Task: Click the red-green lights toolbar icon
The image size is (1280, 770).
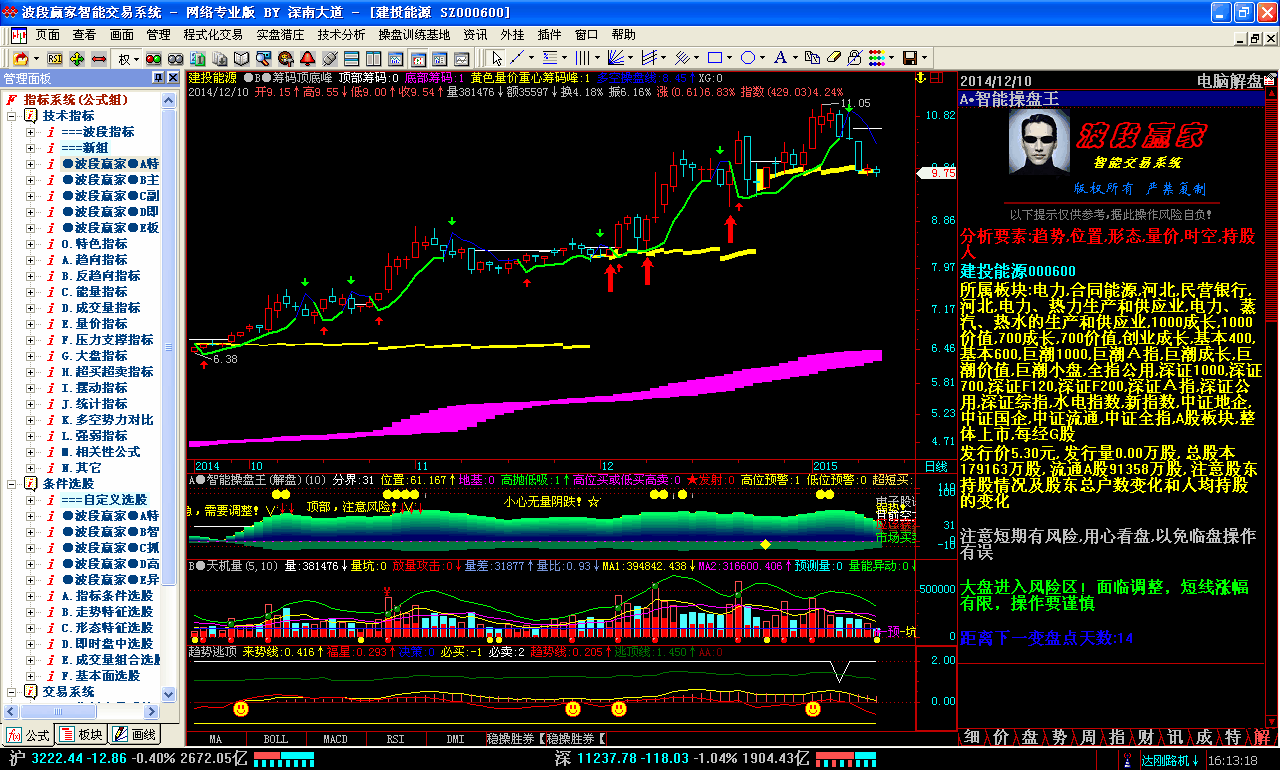Action: coord(153,58)
